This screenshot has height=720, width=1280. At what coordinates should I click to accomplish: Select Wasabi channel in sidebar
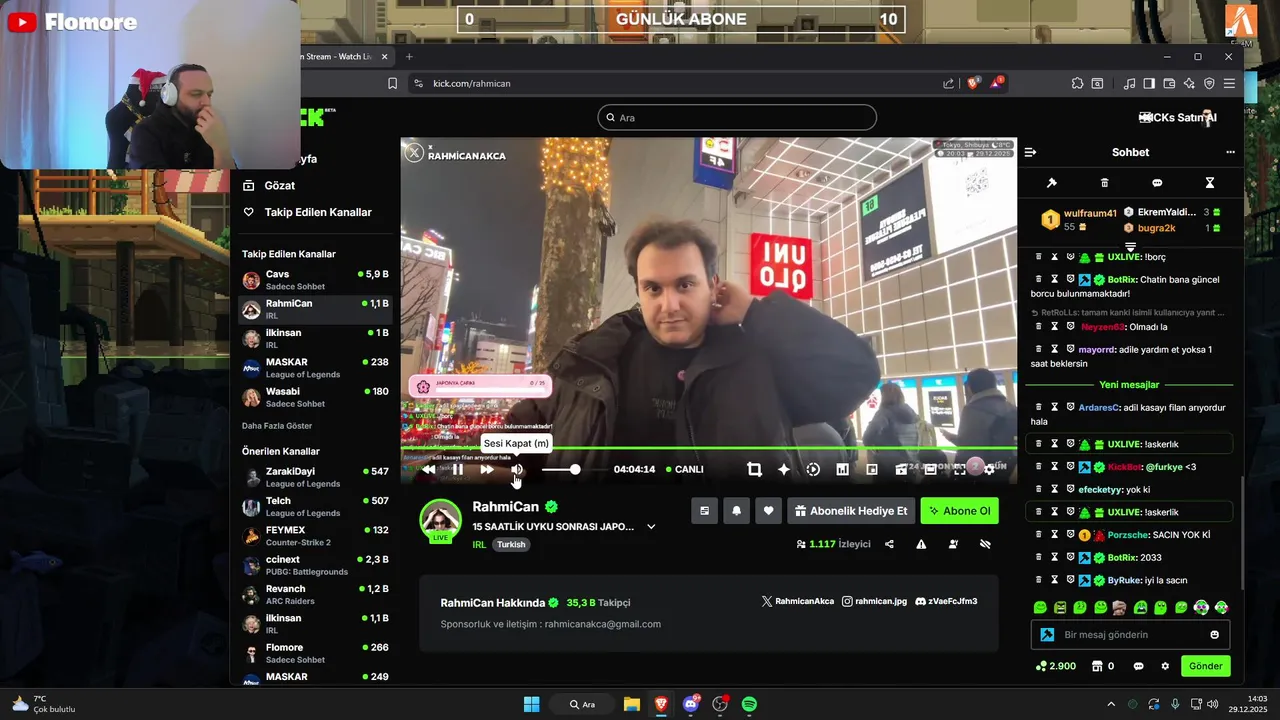[x=315, y=397]
